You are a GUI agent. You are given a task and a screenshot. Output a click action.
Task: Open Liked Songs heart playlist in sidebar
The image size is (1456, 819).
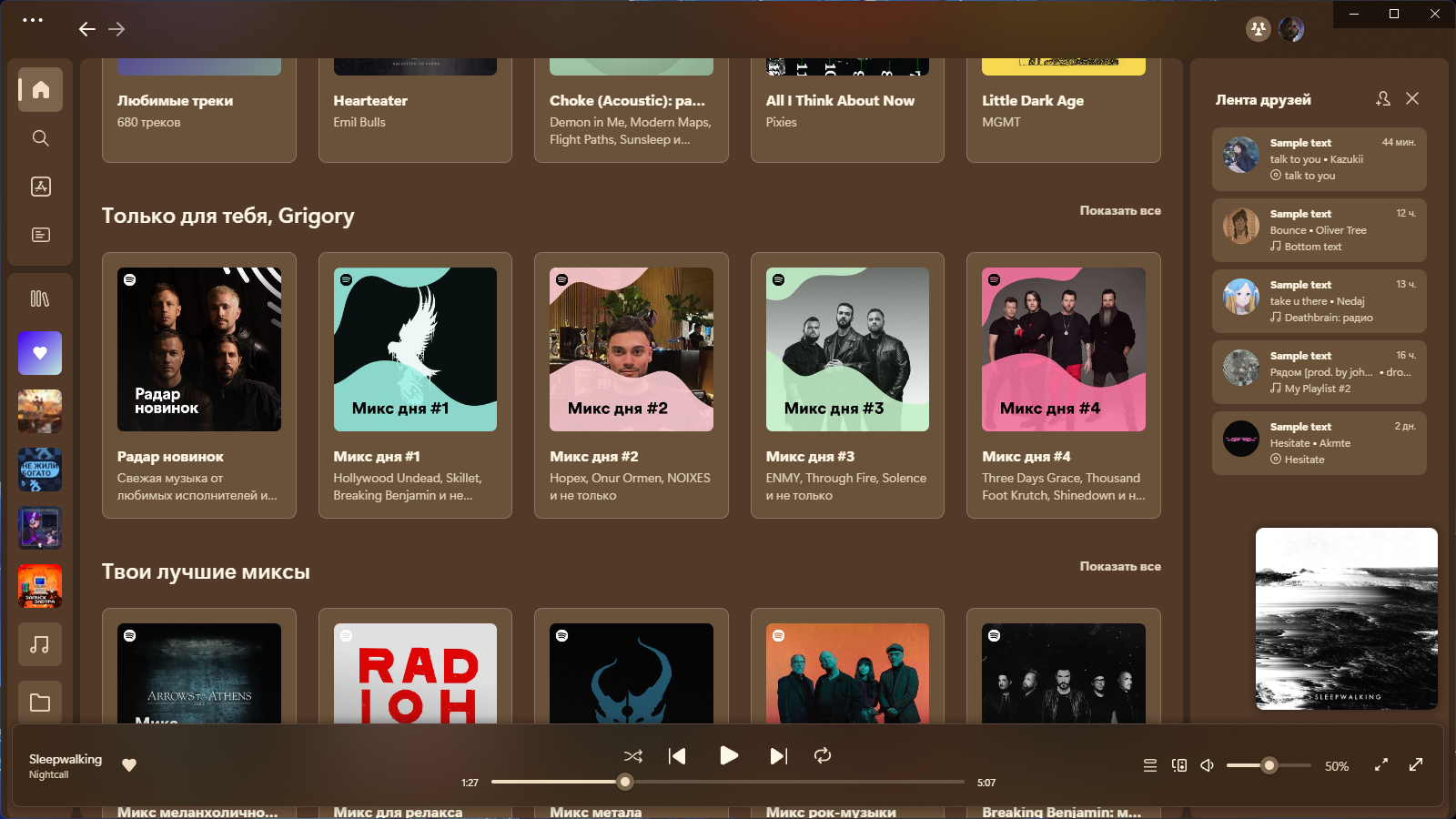coord(40,353)
